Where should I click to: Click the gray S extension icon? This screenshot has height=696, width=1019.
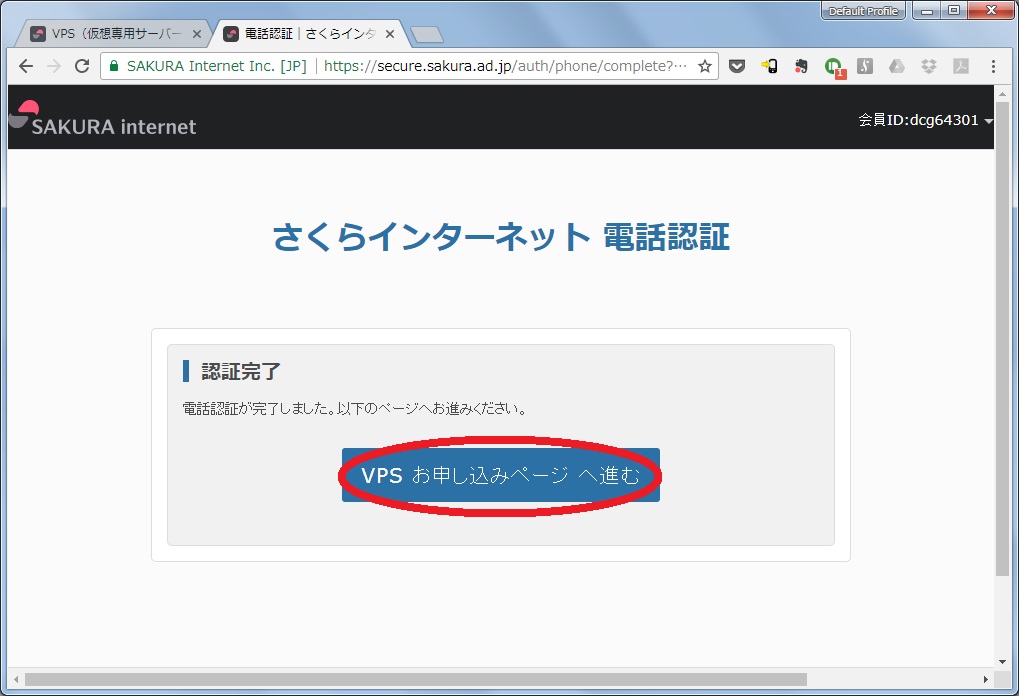pos(864,66)
